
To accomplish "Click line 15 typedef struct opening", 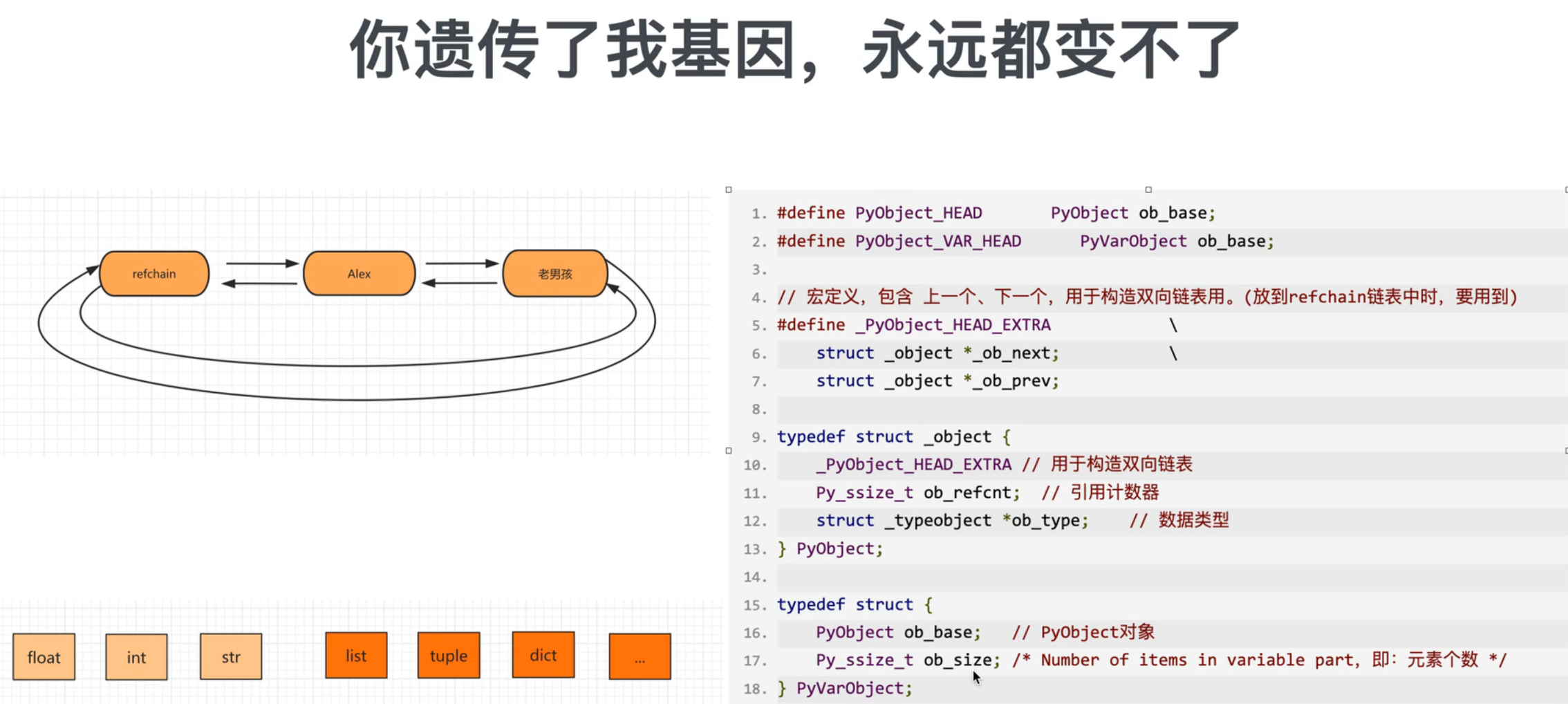I will (x=855, y=605).
